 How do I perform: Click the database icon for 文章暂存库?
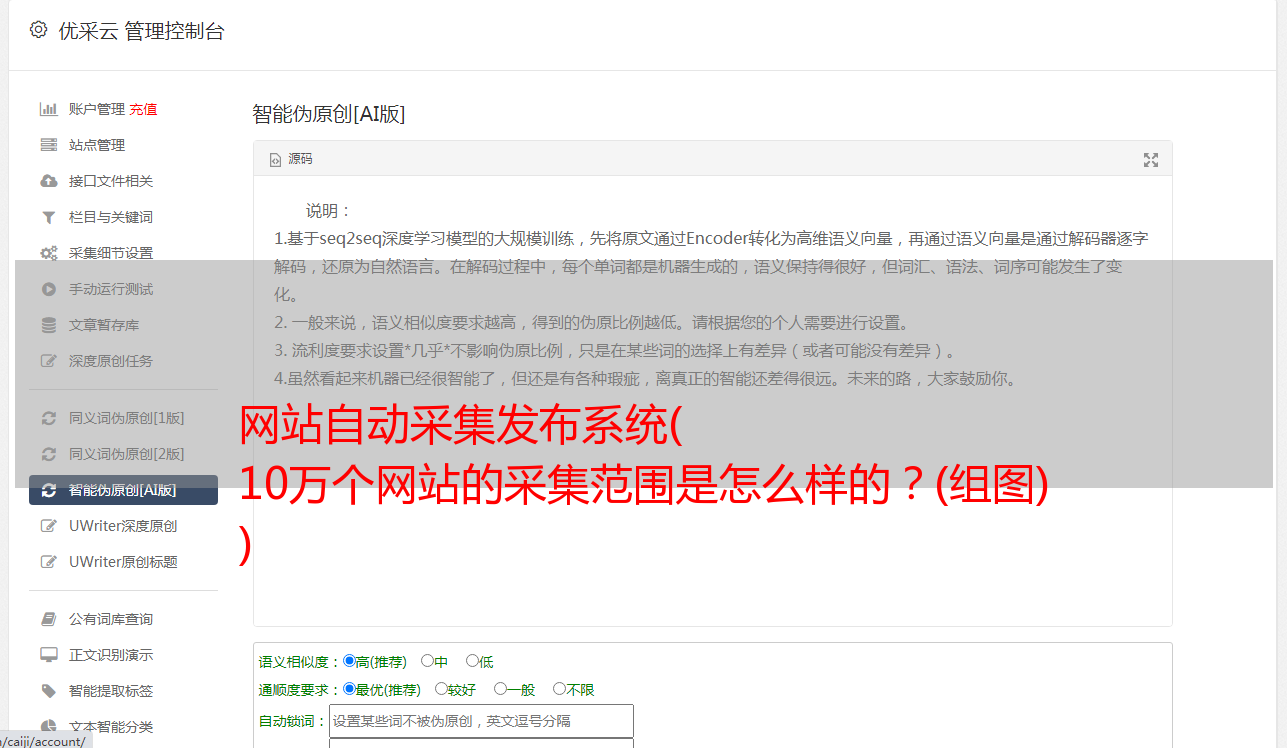(48, 325)
